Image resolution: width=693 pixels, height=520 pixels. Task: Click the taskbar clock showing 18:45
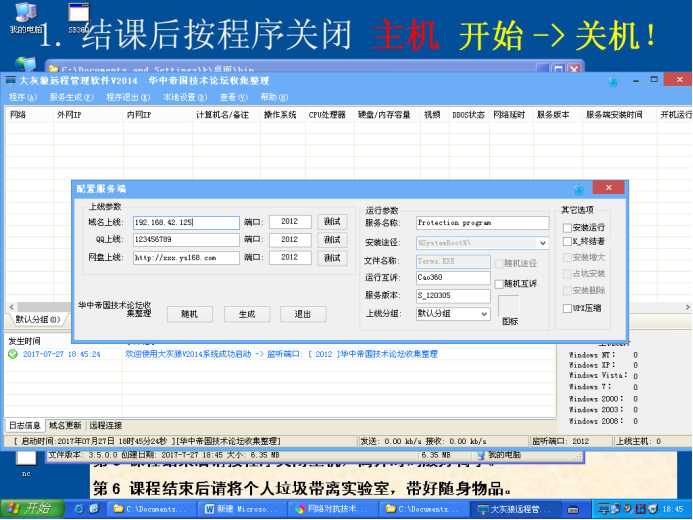(x=672, y=509)
